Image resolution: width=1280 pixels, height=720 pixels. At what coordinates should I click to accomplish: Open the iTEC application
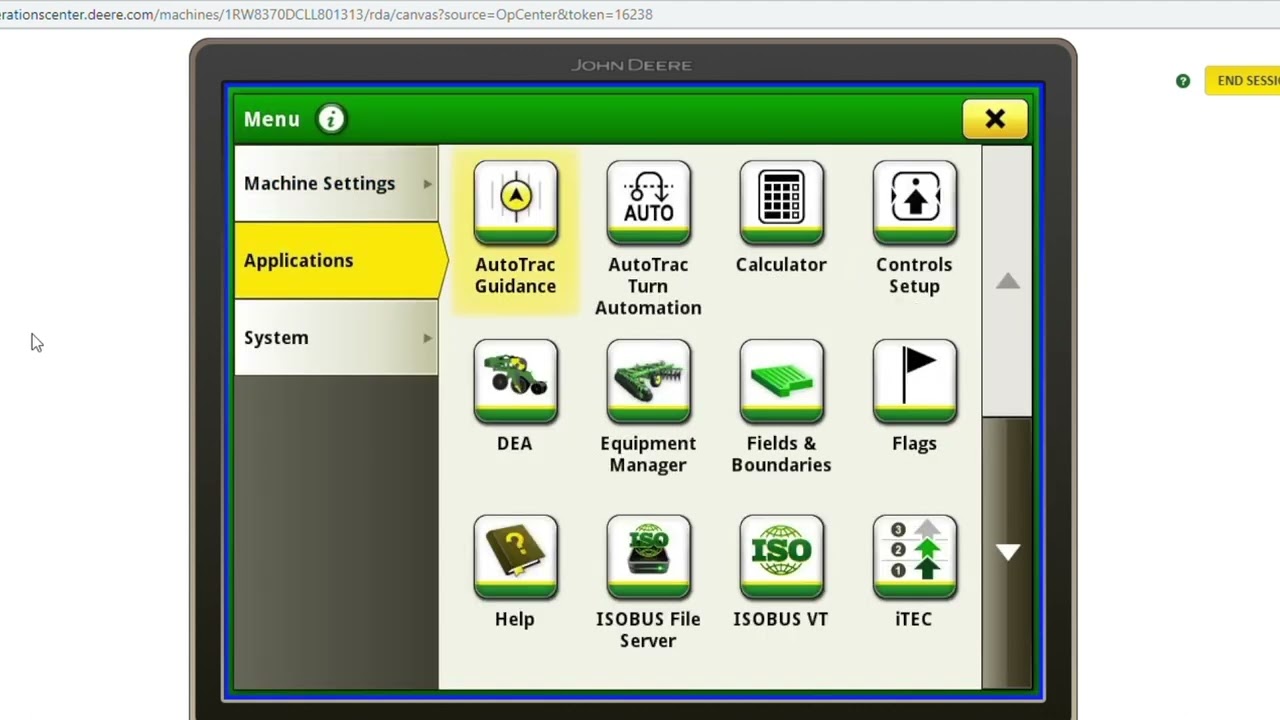(x=914, y=558)
